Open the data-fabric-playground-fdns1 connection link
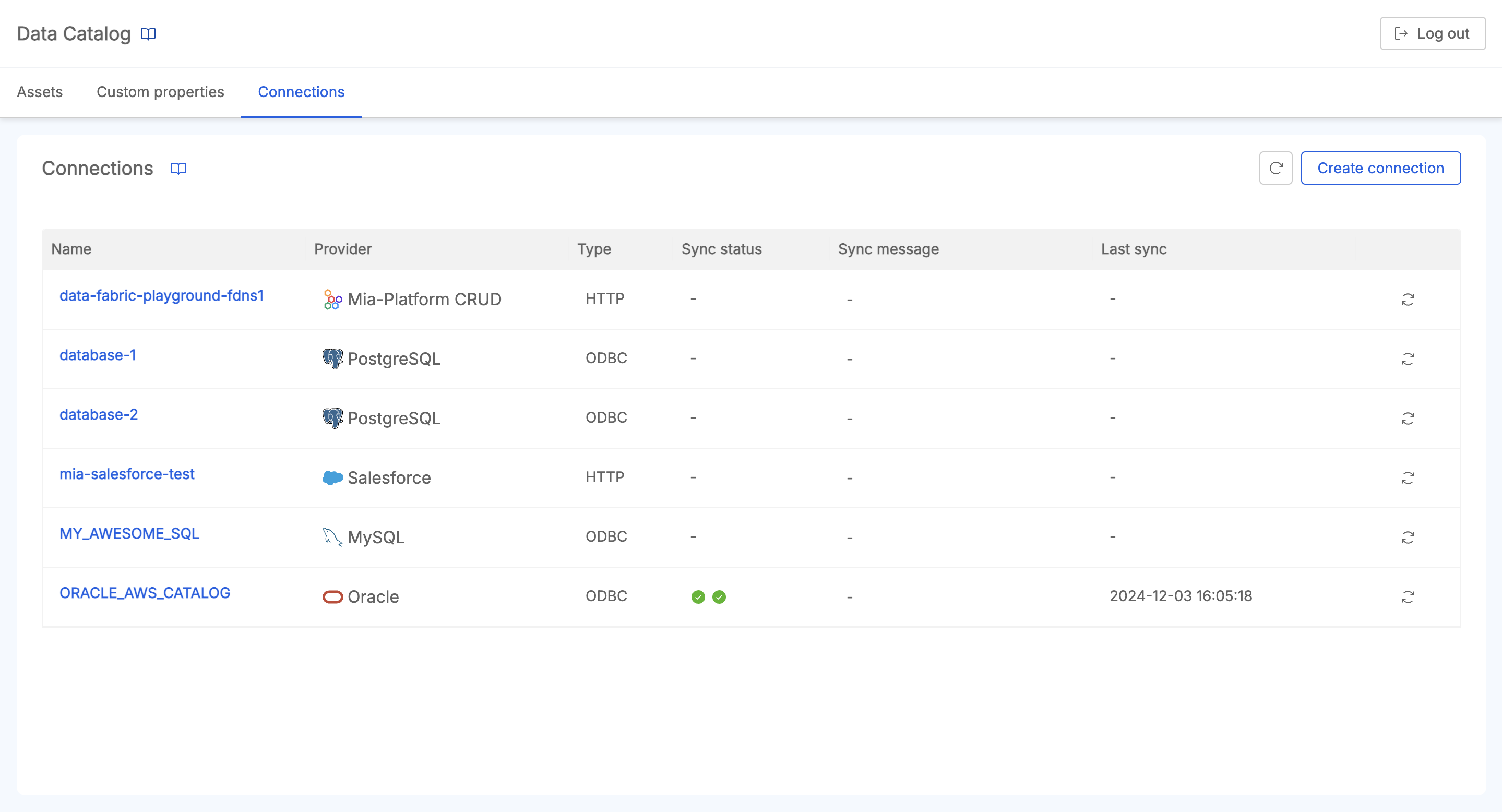The width and height of the screenshot is (1502, 812). click(162, 294)
